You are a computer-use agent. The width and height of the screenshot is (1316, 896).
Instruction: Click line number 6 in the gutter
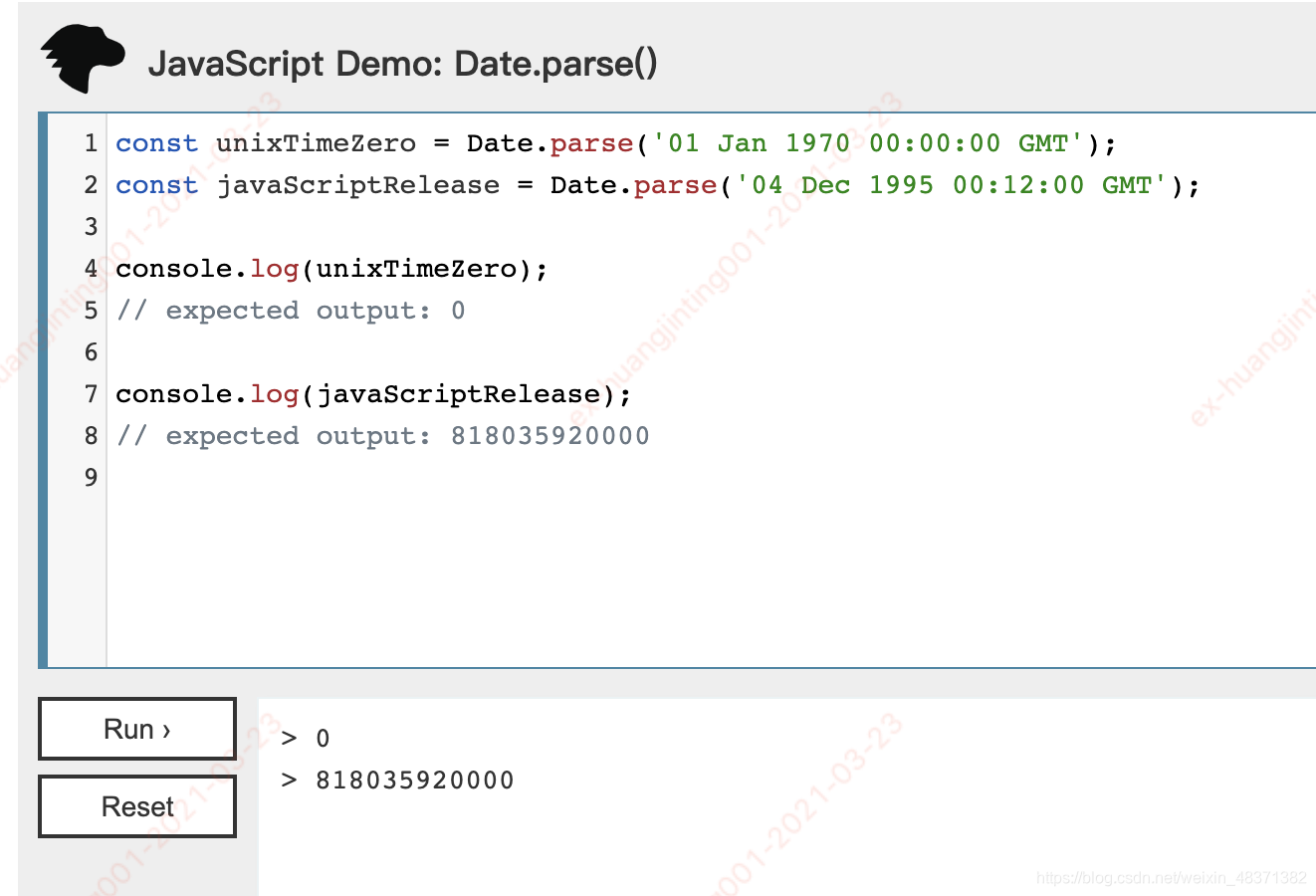91,352
